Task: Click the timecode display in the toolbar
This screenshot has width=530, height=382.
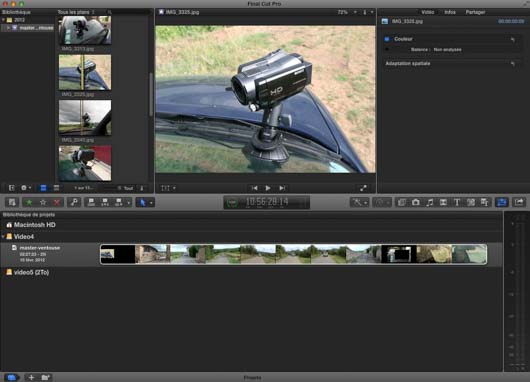Action: 267,202
